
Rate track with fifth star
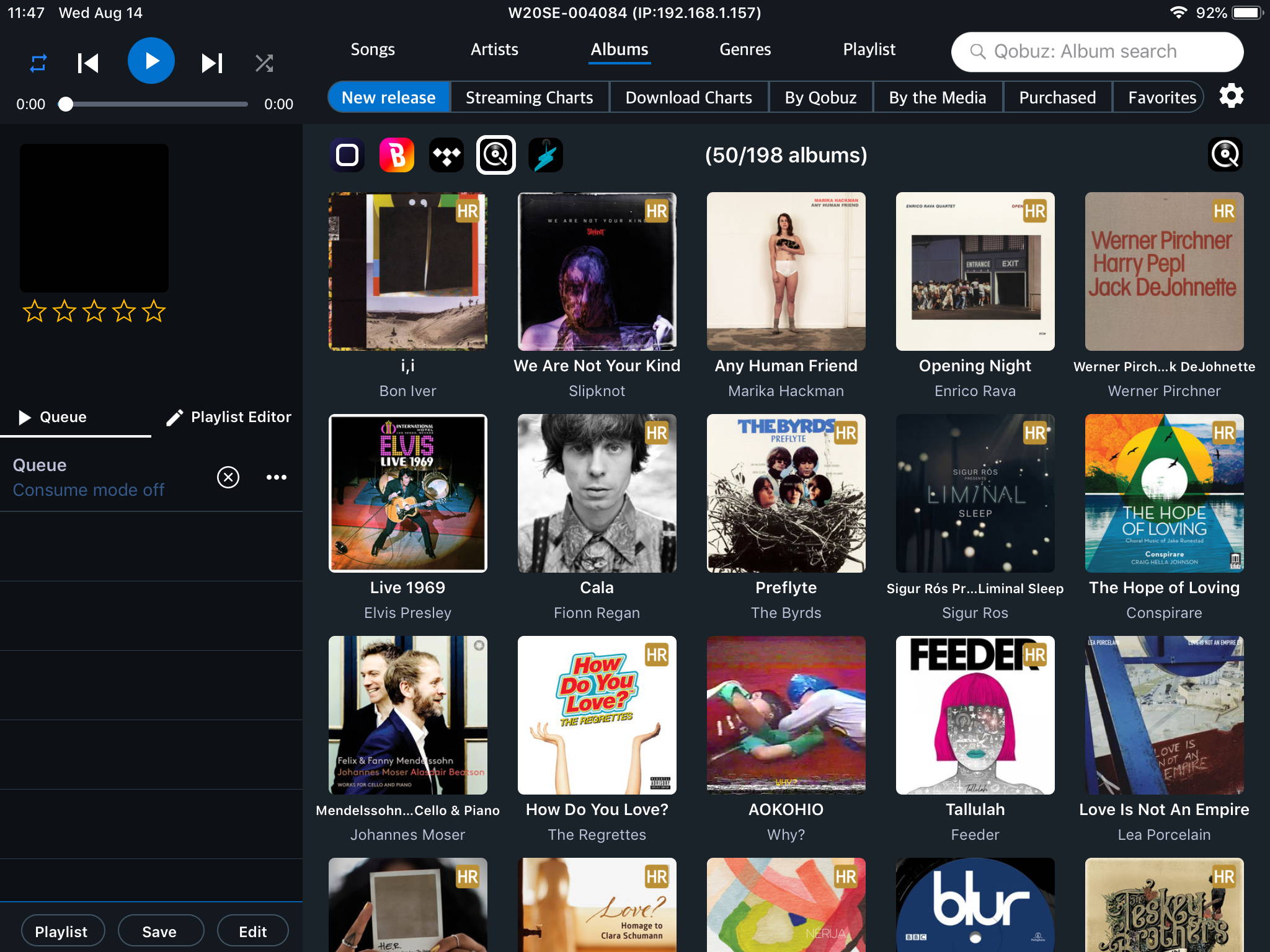[154, 311]
